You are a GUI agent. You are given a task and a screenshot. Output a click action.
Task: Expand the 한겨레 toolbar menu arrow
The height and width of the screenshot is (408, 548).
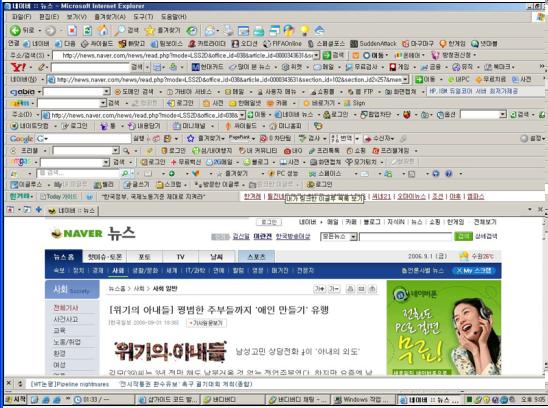click(32, 196)
